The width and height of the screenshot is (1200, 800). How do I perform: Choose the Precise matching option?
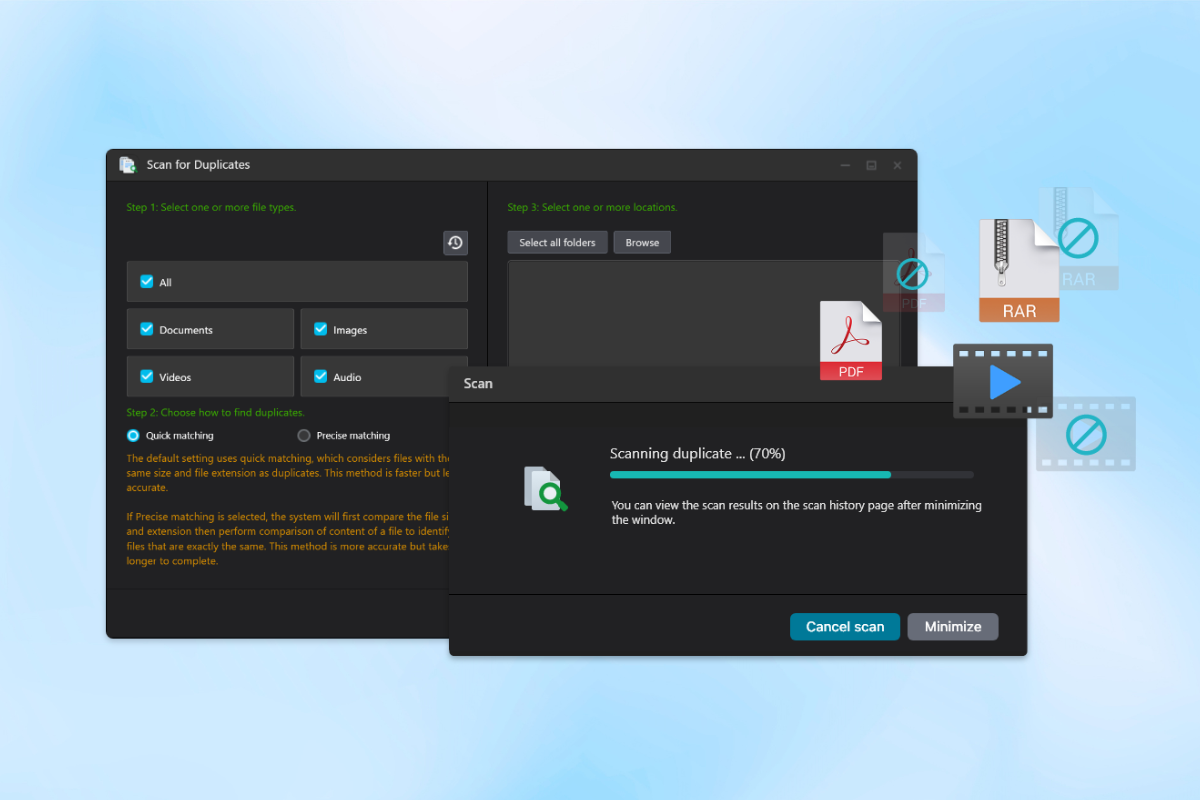[x=304, y=436]
